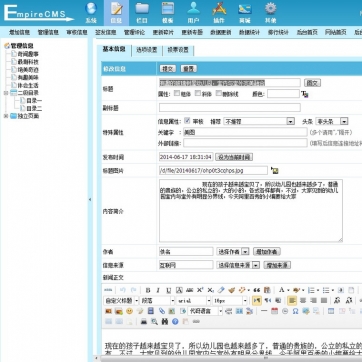Click the redo arrow in editor
This screenshot has width=362, height=362.
point(134,290)
